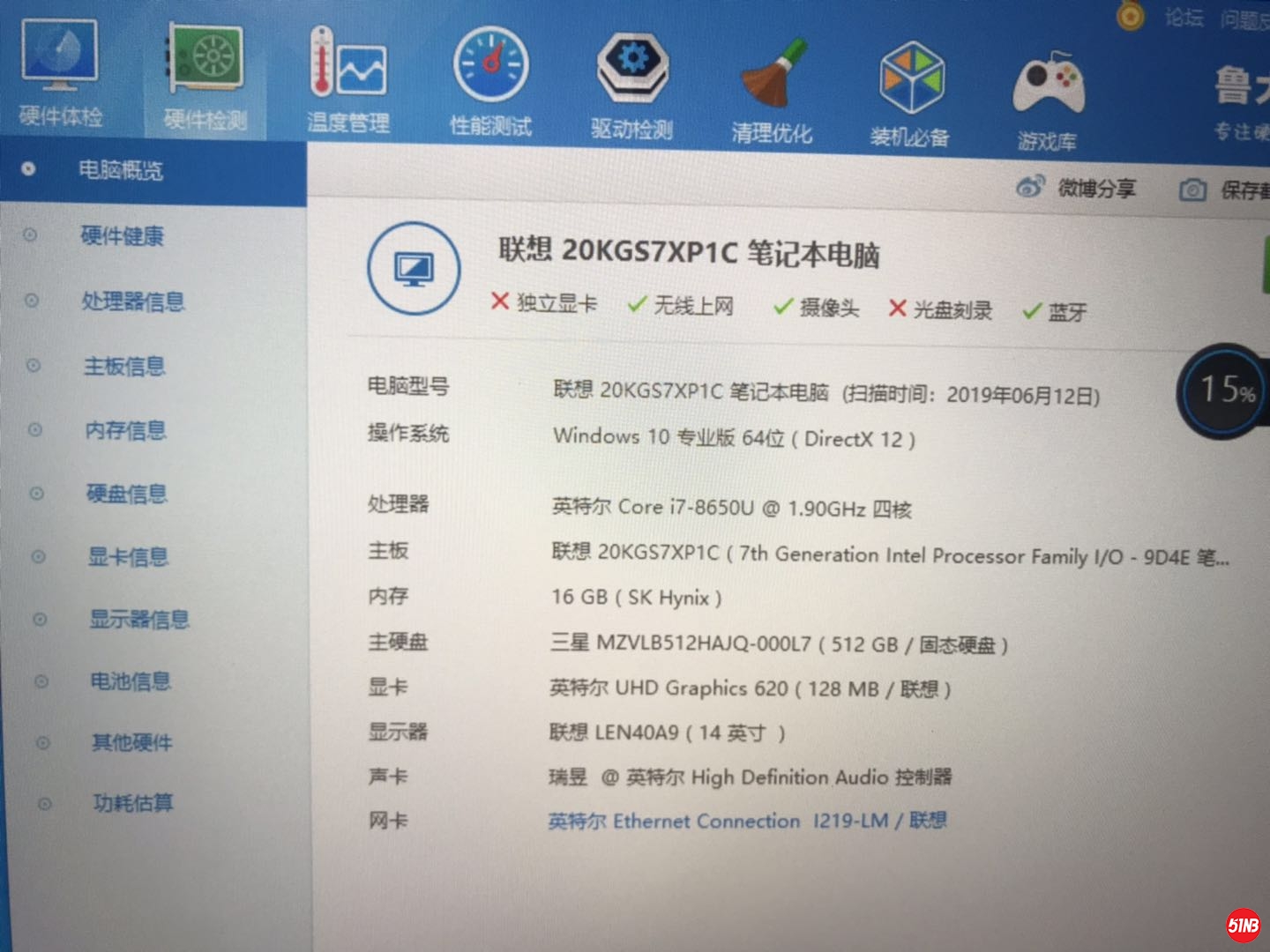This screenshot has width=1270, height=952.
Task: Launch the 性能测试 performance test
Action: coord(490,66)
